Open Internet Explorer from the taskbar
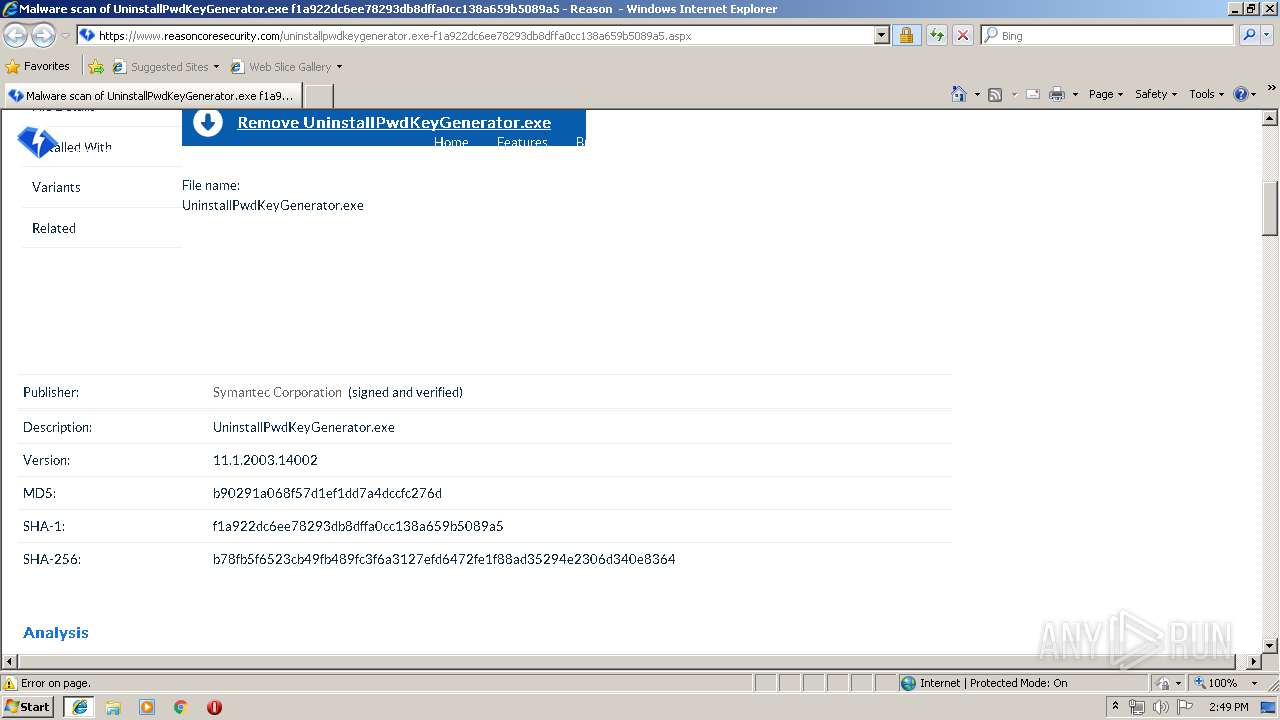 coord(79,707)
